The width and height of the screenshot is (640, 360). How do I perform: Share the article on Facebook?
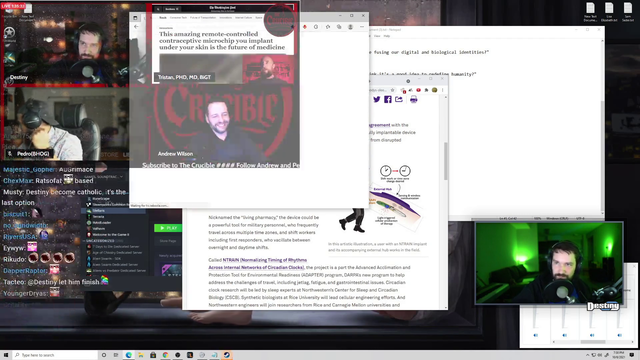388,99
